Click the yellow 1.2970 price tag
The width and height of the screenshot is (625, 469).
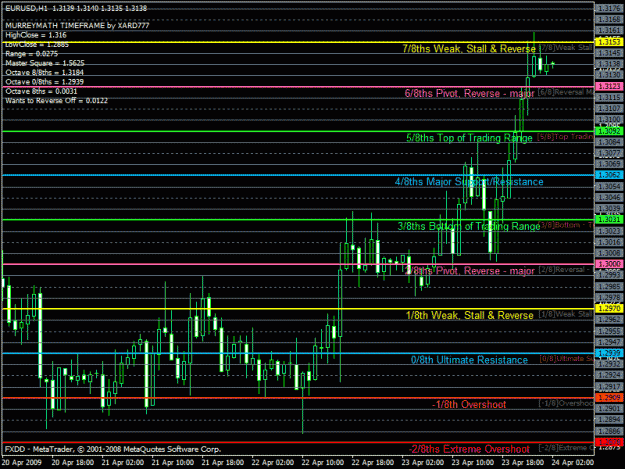tap(609, 309)
